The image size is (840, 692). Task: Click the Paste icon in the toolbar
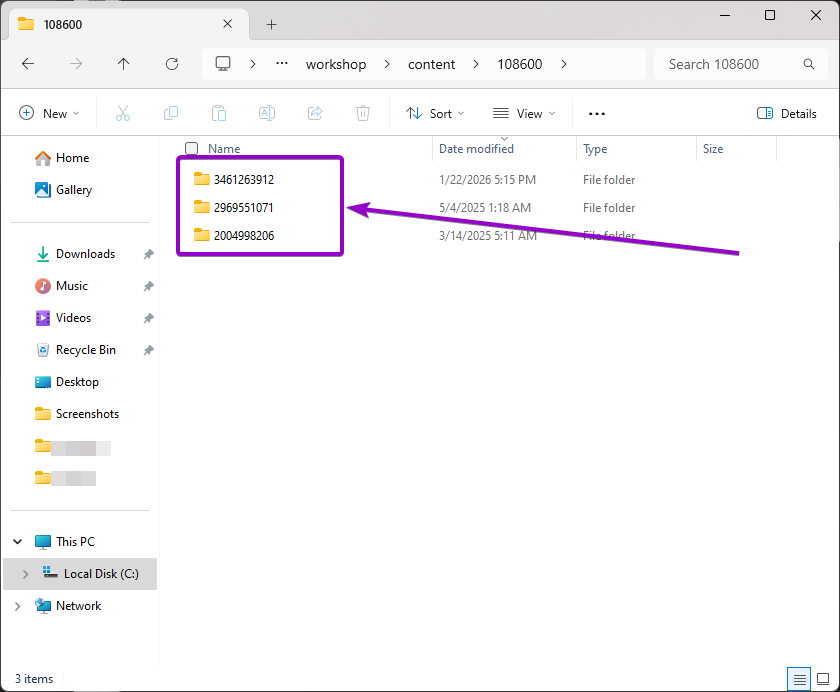[218, 113]
